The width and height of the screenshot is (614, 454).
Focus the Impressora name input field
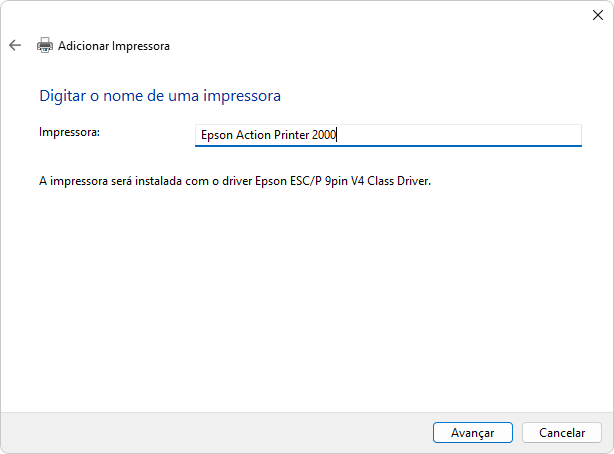(x=388, y=135)
